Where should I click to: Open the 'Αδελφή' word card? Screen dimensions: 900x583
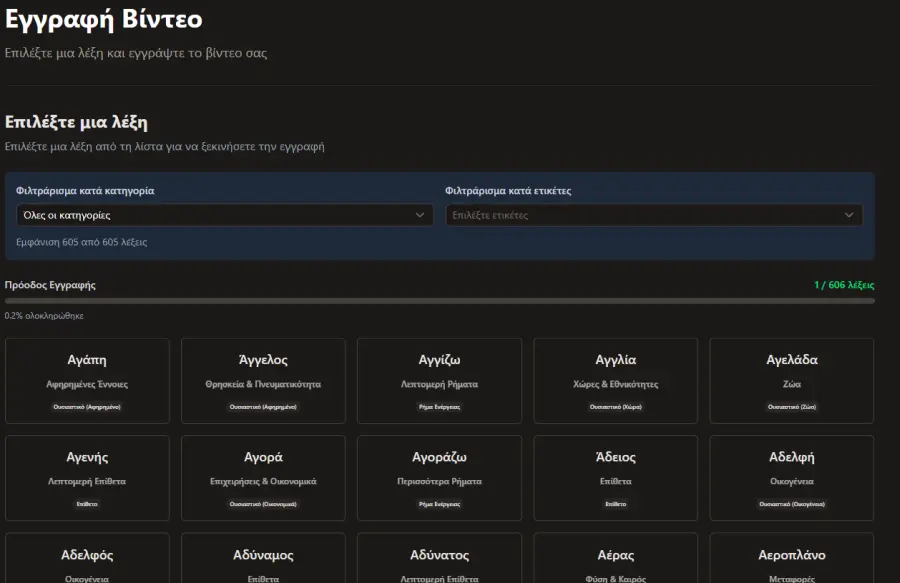792,478
